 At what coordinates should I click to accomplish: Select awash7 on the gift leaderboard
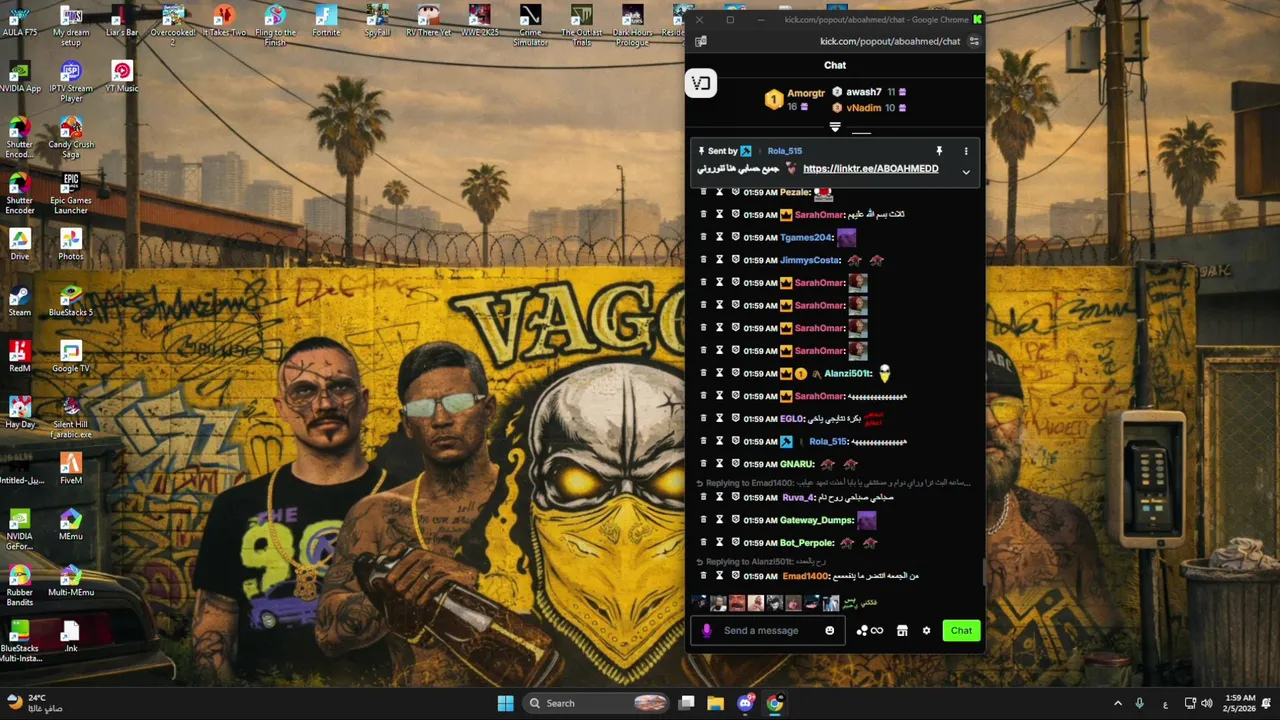[x=863, y=92]
